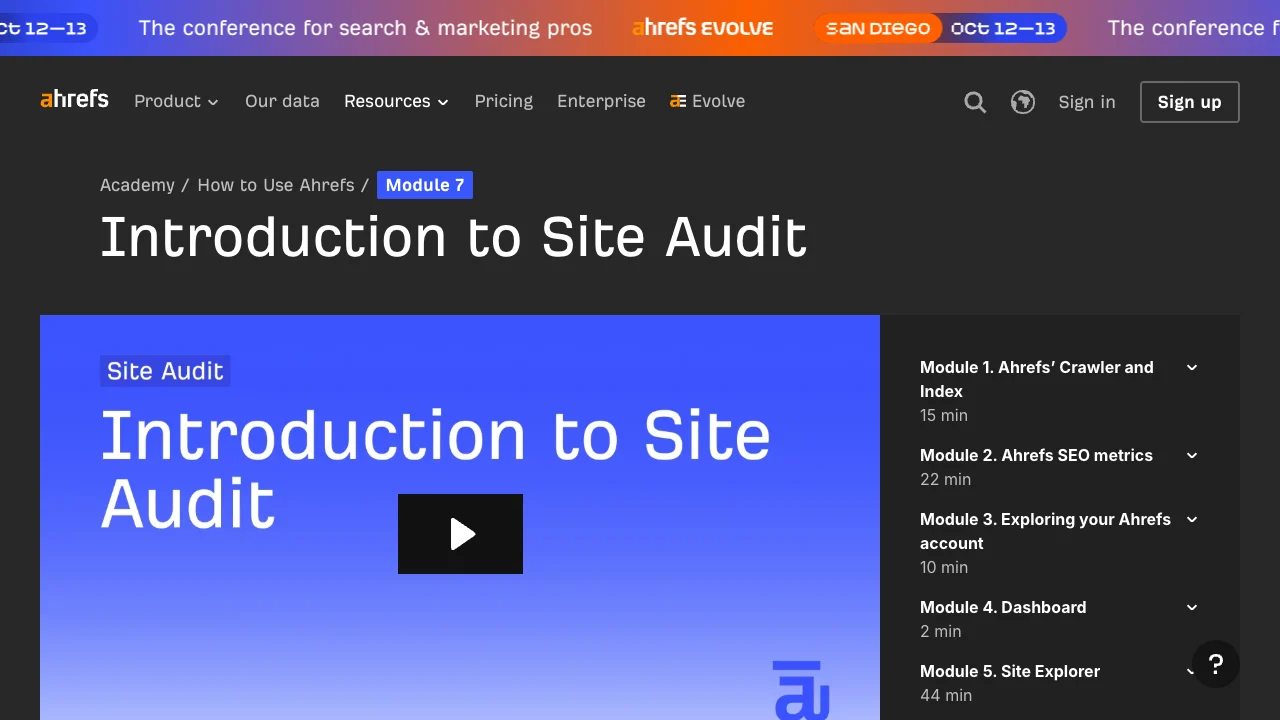Screen dimensions: 1280x720
Task: Play the Introduction to Site Audit video
Action: point(460,534)
